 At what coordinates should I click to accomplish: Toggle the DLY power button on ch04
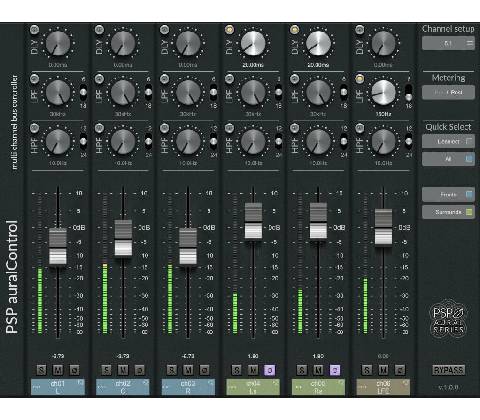click(x=229, y=30)
